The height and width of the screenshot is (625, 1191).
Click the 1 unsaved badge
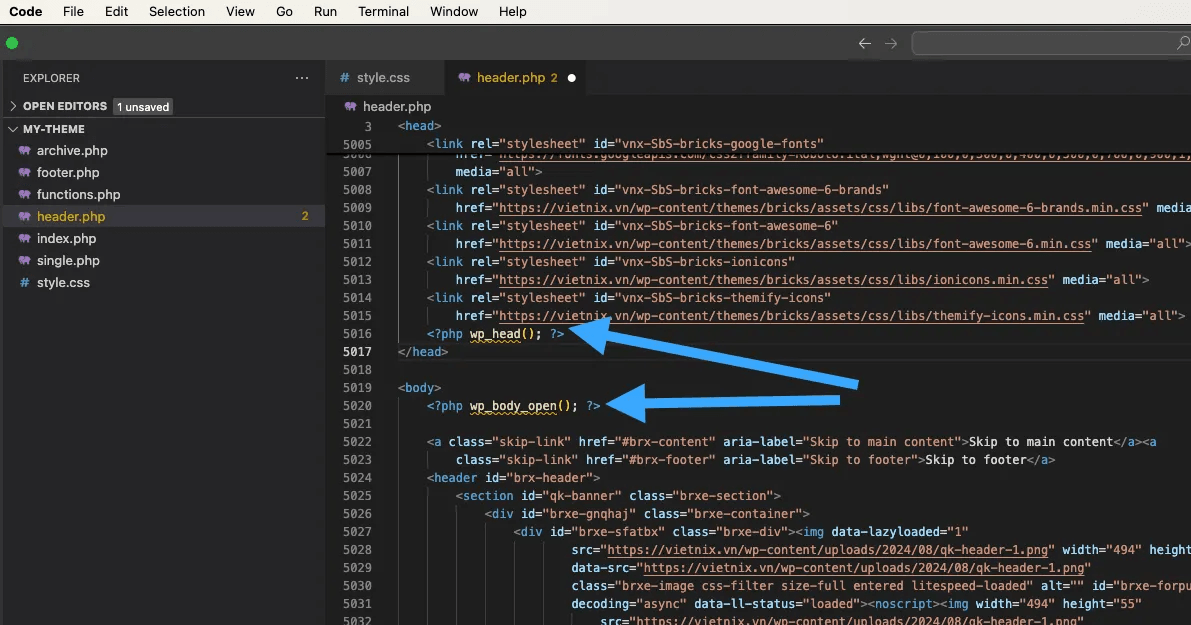pos(143,107)
